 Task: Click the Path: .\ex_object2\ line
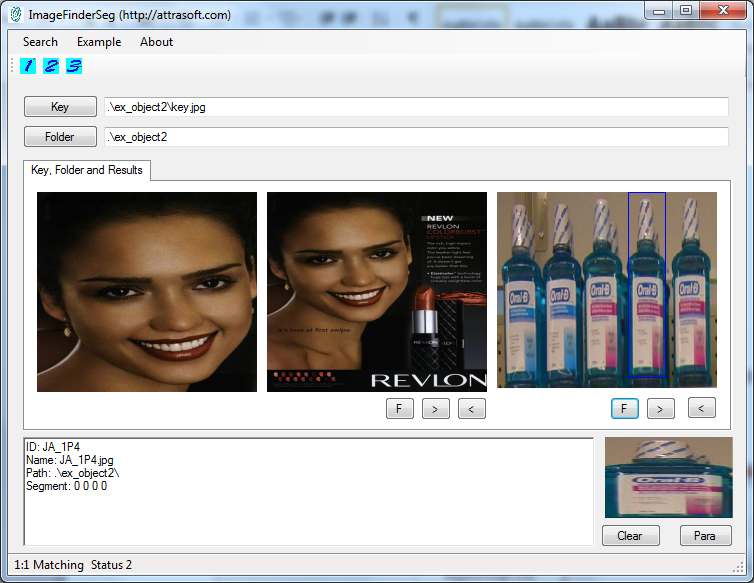[x=73, y=473]
